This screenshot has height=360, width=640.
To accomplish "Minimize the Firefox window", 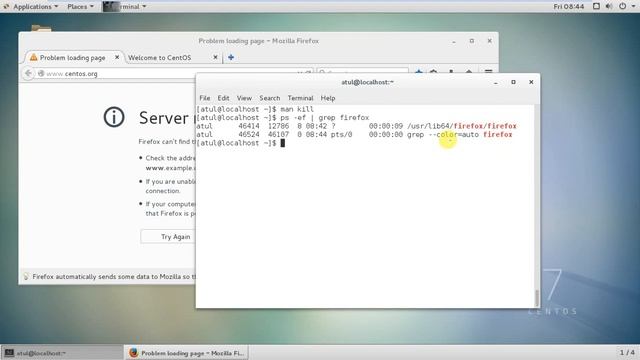I will (454, 41).
